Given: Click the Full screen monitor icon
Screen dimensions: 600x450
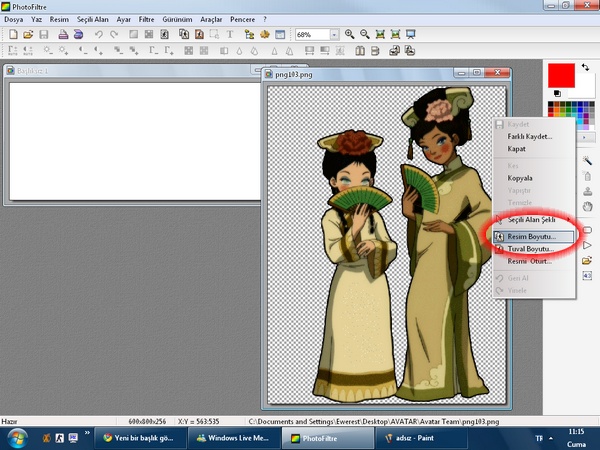Looking at the screenshot, I should [x=411, y=34].
